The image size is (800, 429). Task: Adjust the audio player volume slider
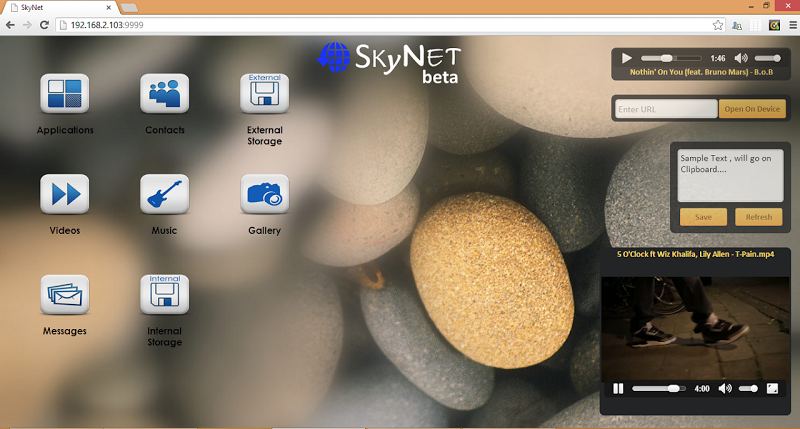(x=768, y=58)
